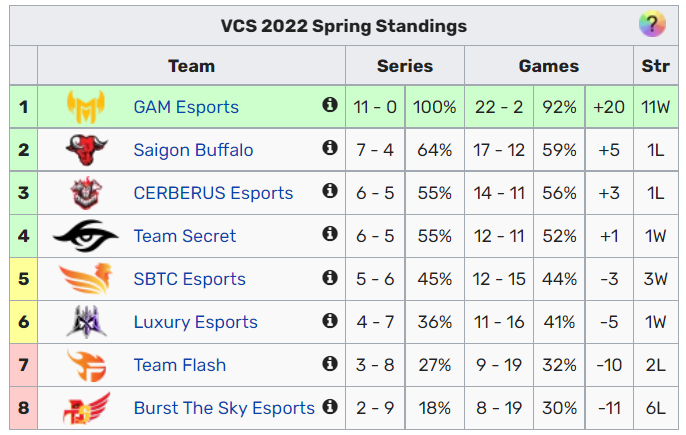Open the GAM Esports team link
This screenshot has width=686, height=435.
tap(186, 107)
